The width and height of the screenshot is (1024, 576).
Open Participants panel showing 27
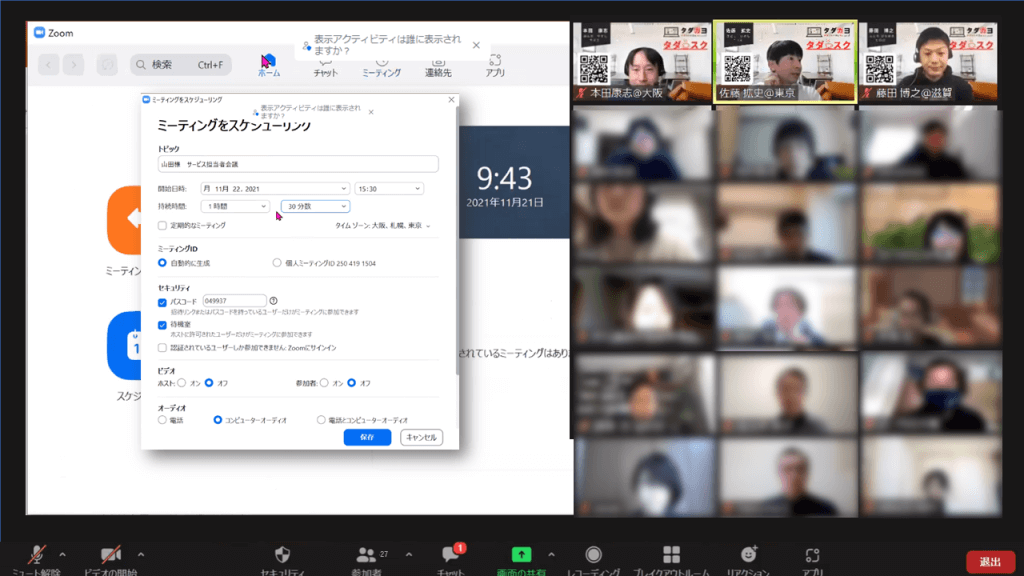[366, 555]
